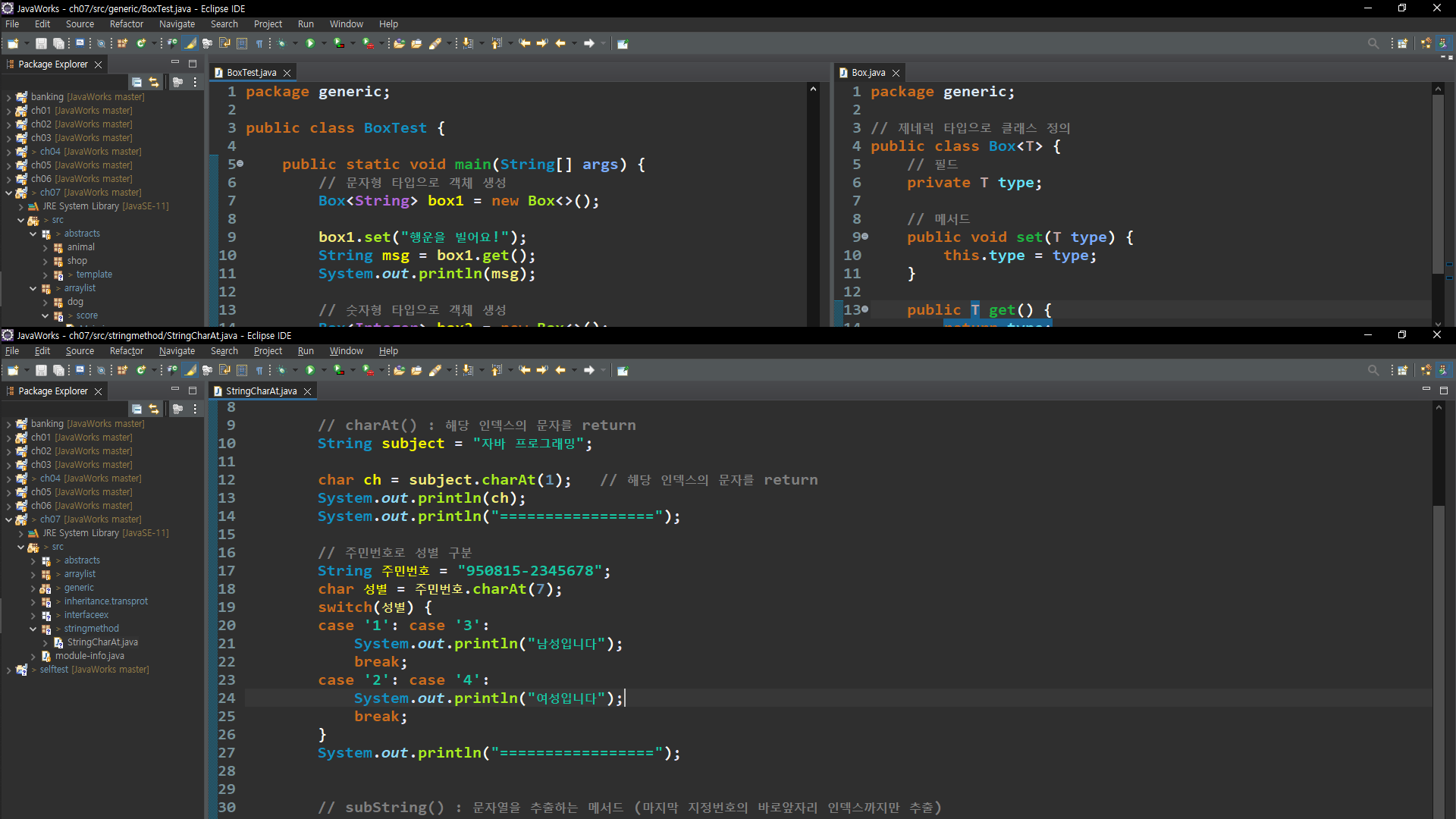This screenshot has width=1456, height=819.
Task: Open Run button dropdown arrow in StringCharAt window
Action: [324, 370]
